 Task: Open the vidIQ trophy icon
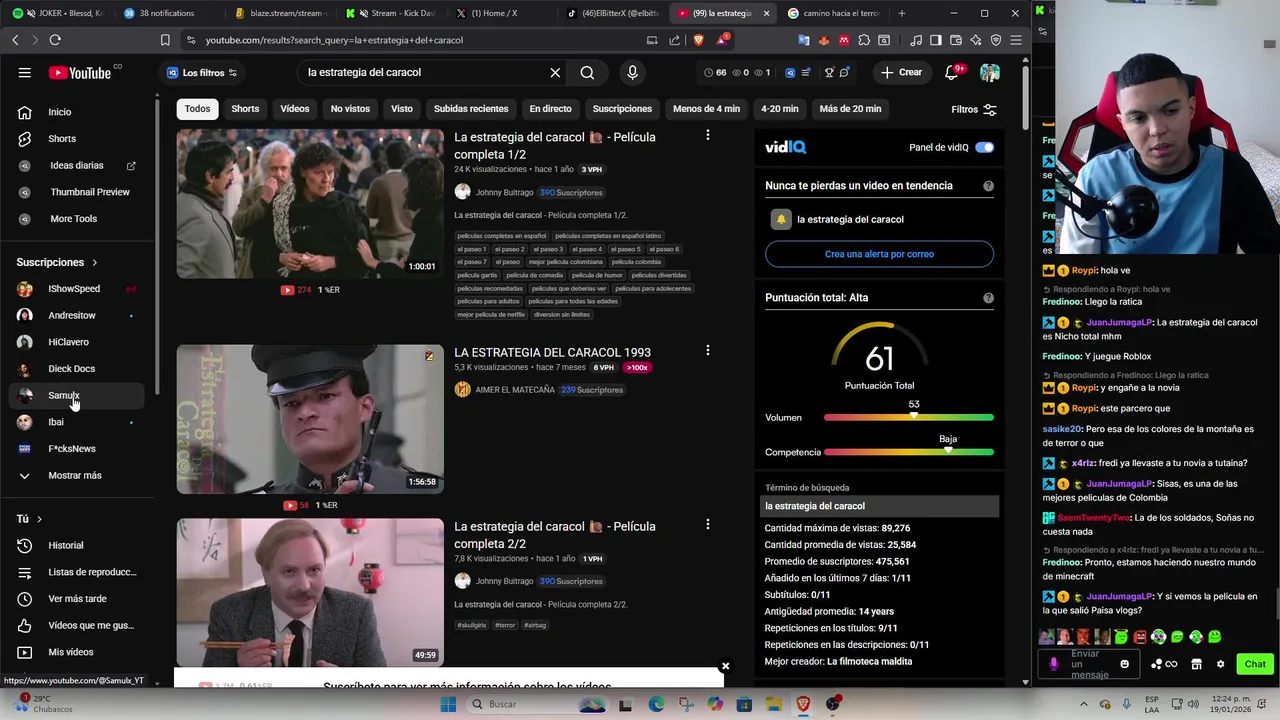point(829,72)
